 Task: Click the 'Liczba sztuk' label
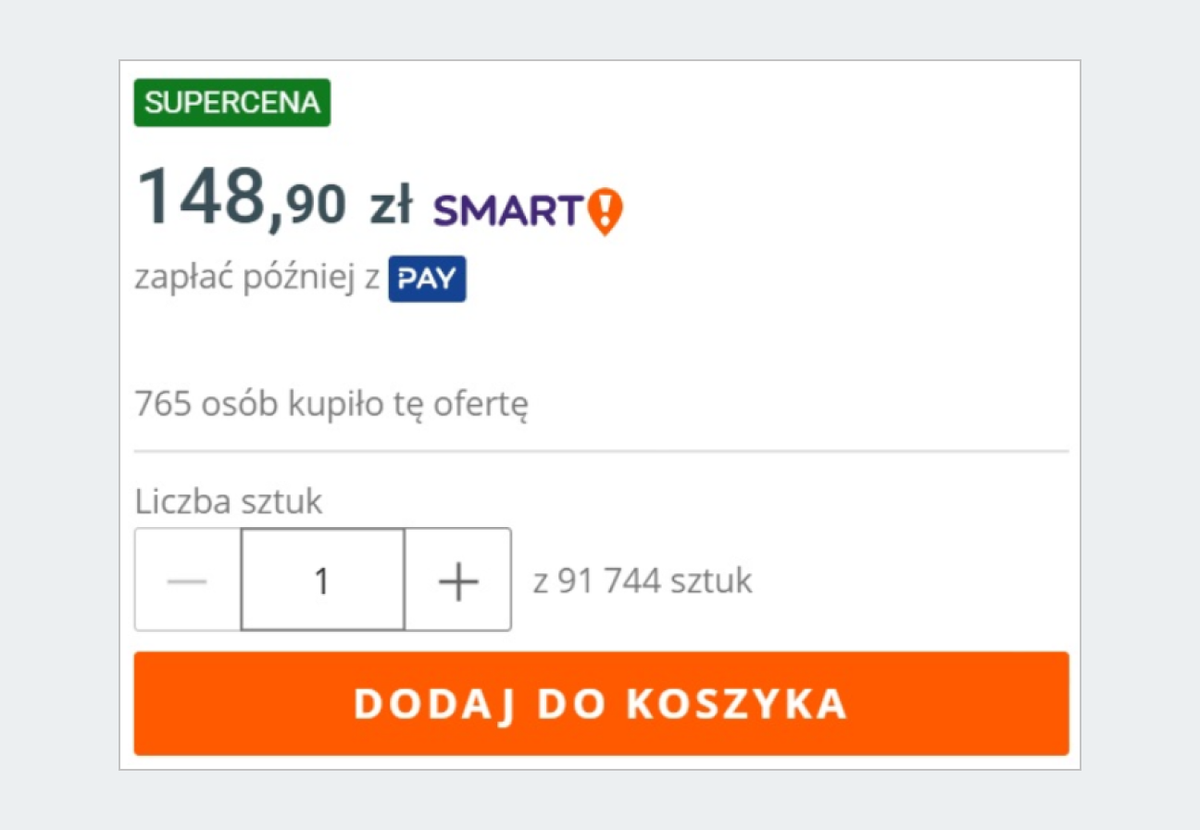click(x=228, y=501)
